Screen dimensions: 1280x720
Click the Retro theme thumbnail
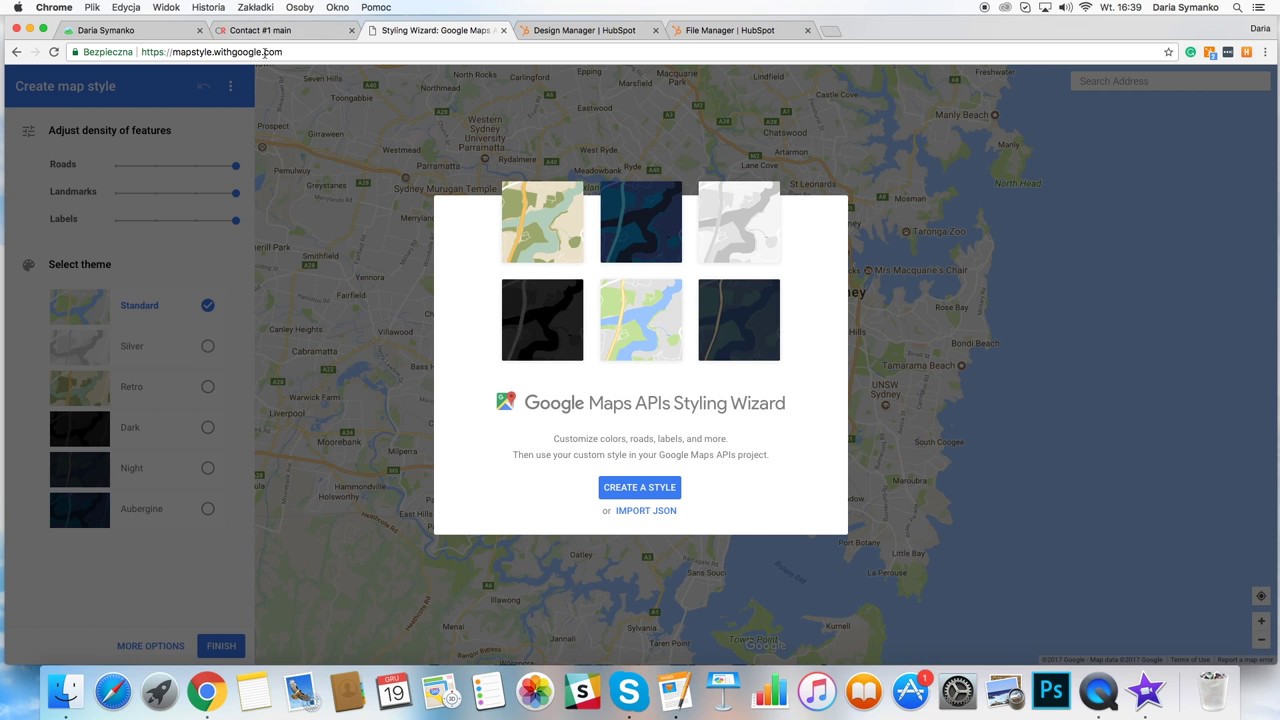click(x=80, y=387)
